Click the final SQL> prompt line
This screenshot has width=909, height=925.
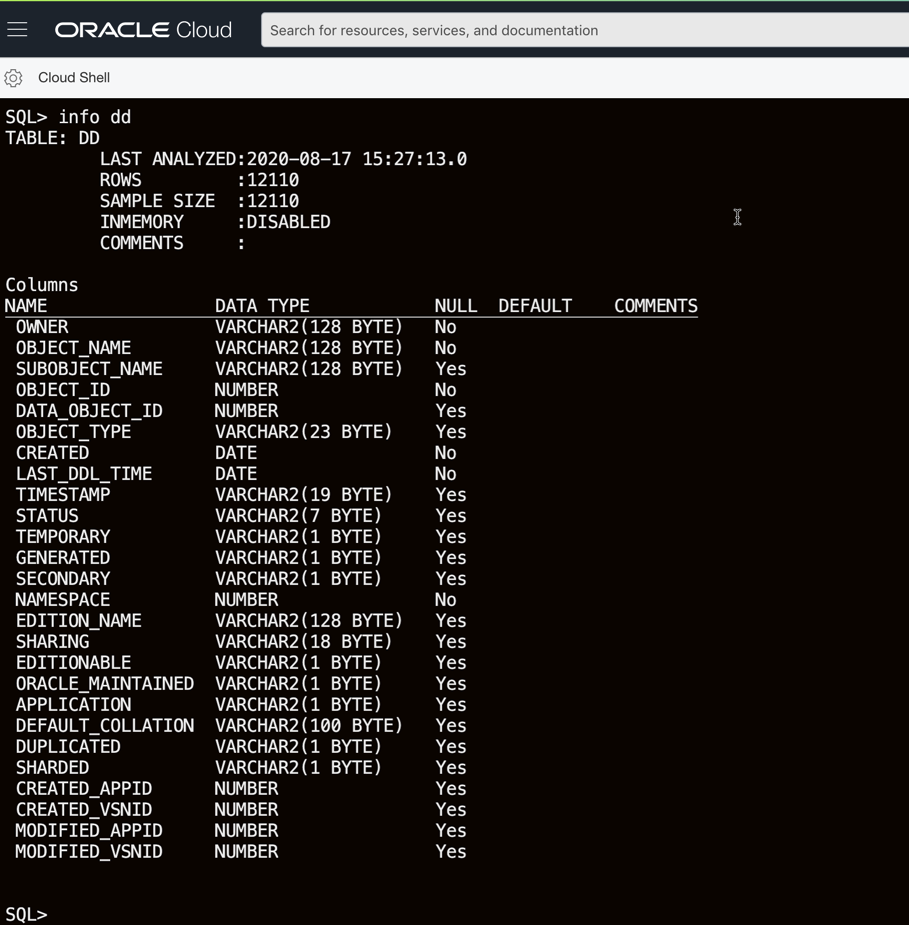tap(26, 914)
